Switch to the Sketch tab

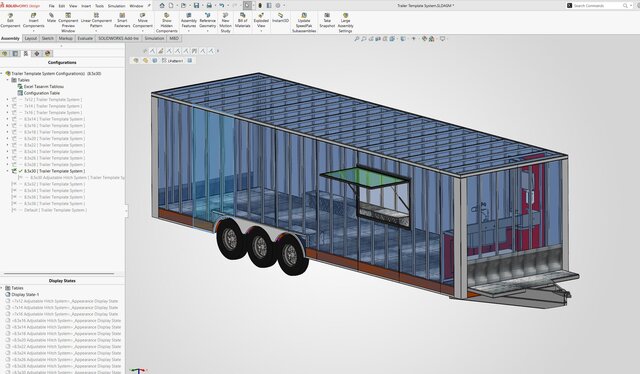(x=48, y=38)
